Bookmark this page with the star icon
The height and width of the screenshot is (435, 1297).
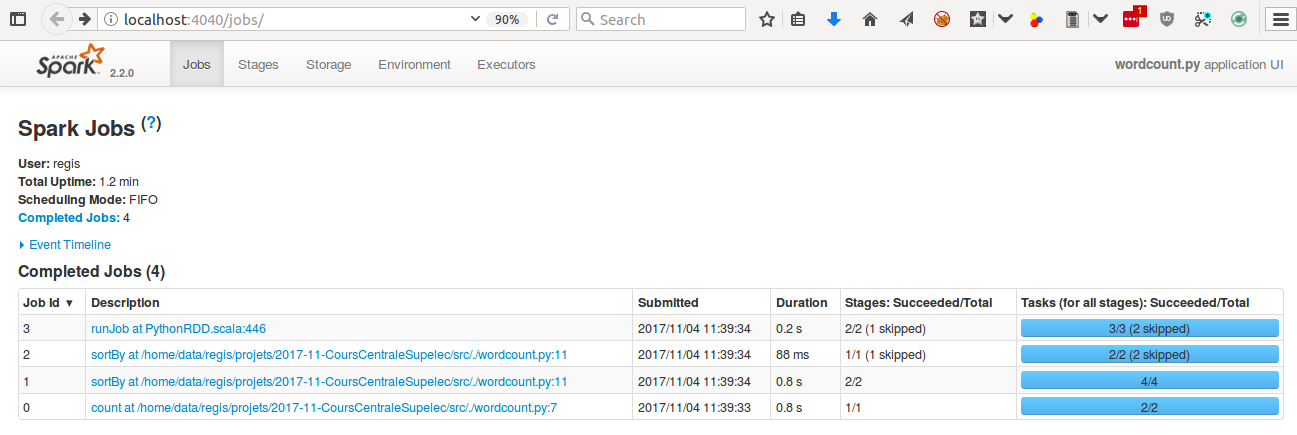tap(767, 19)
